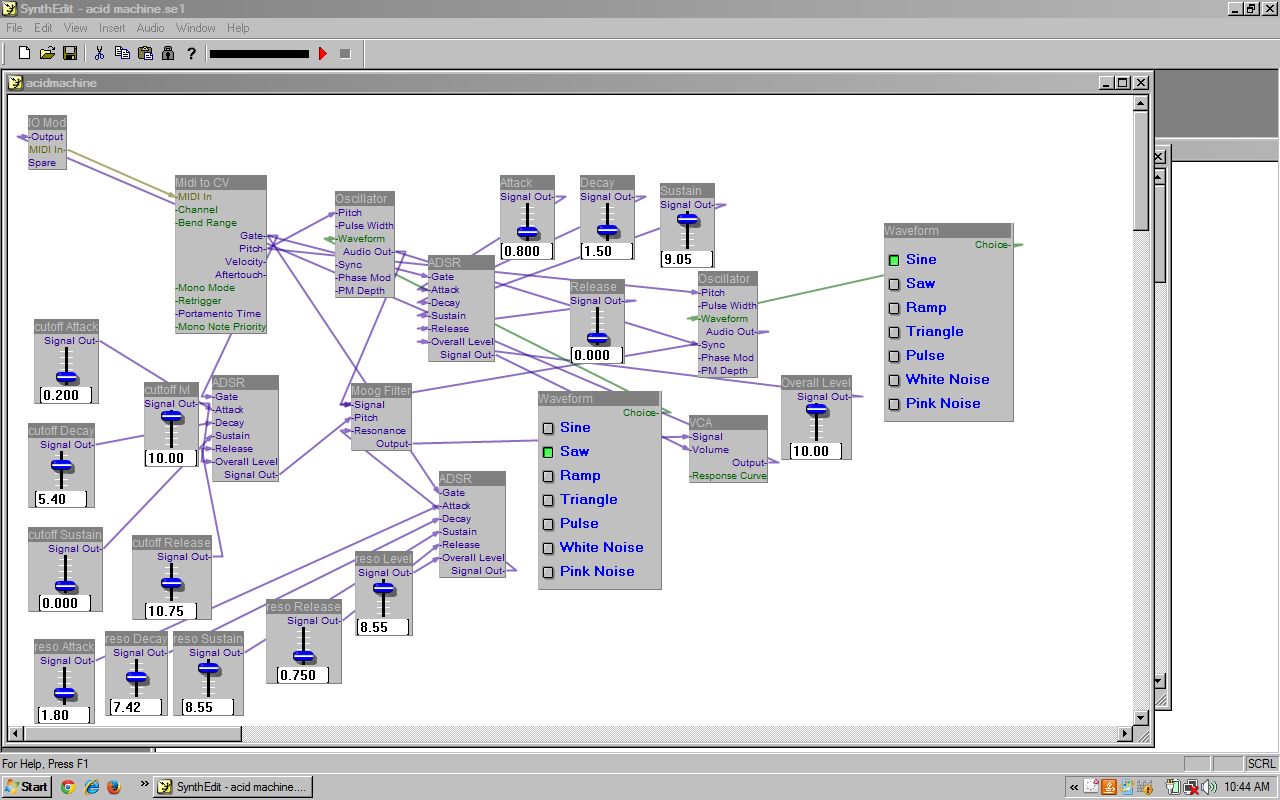Select Ramp in the right Waveform list

(917, 308)
